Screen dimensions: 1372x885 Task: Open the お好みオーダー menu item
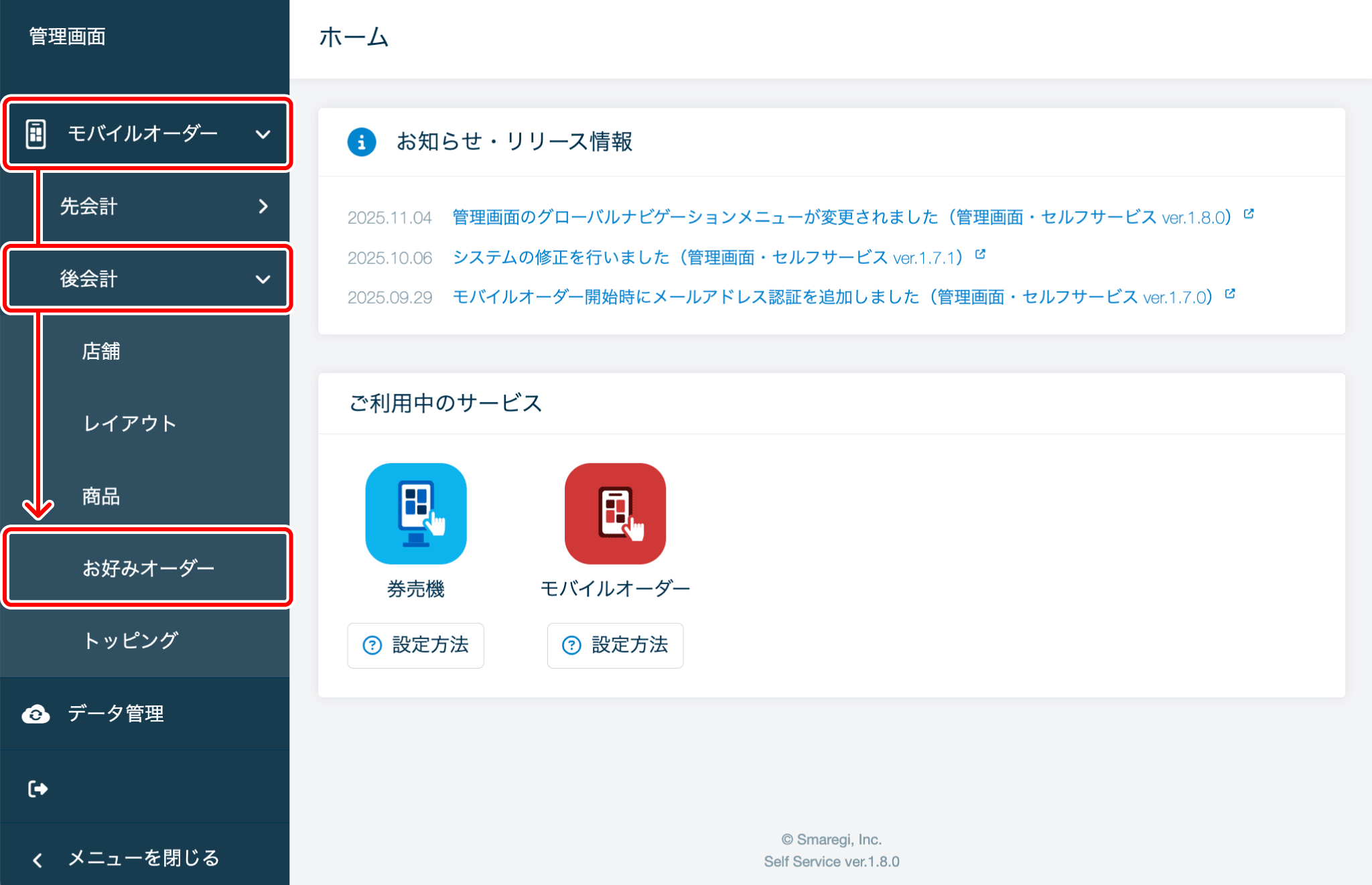point(148,568)
